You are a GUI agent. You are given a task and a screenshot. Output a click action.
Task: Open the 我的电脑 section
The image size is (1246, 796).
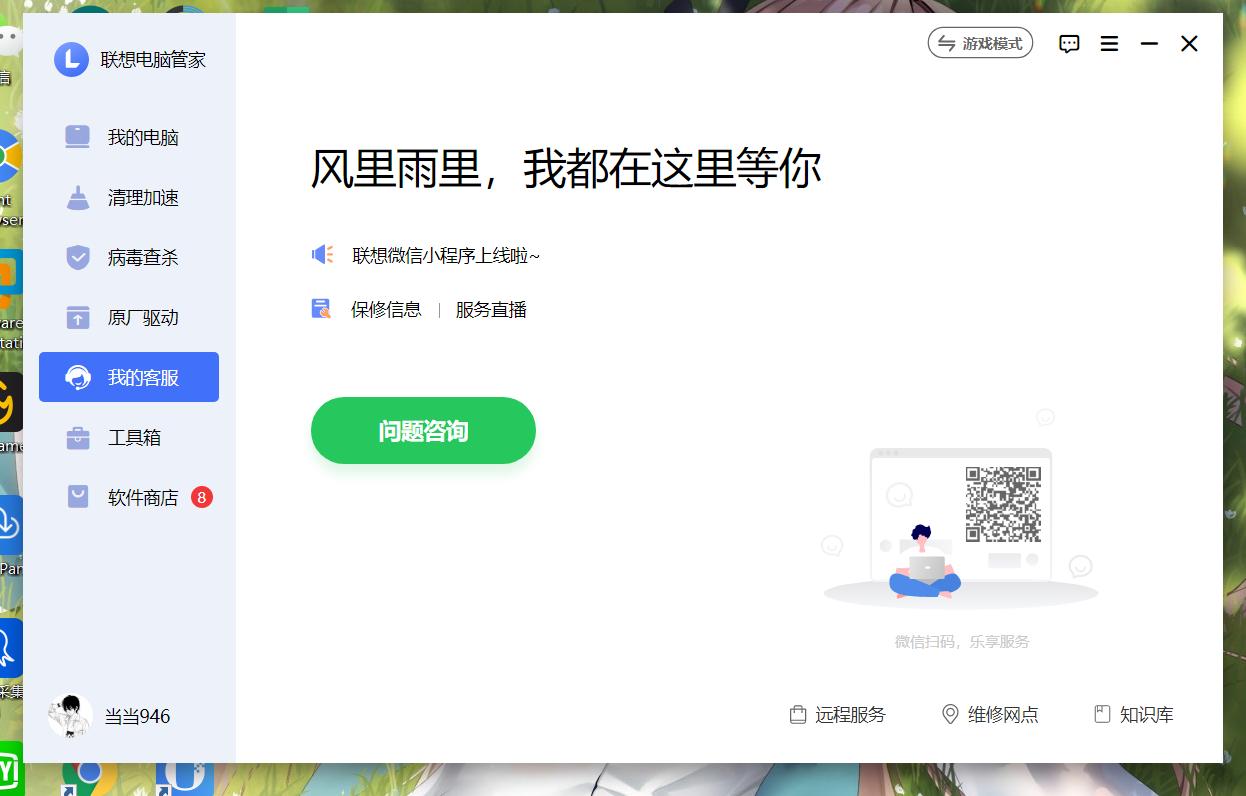(x=128, y=137)
